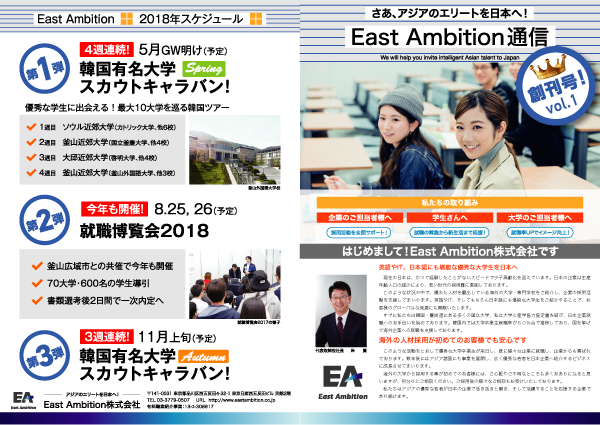
Task: Click the 代表取締役社長 caption under portrait
Action: coord(341,350)
